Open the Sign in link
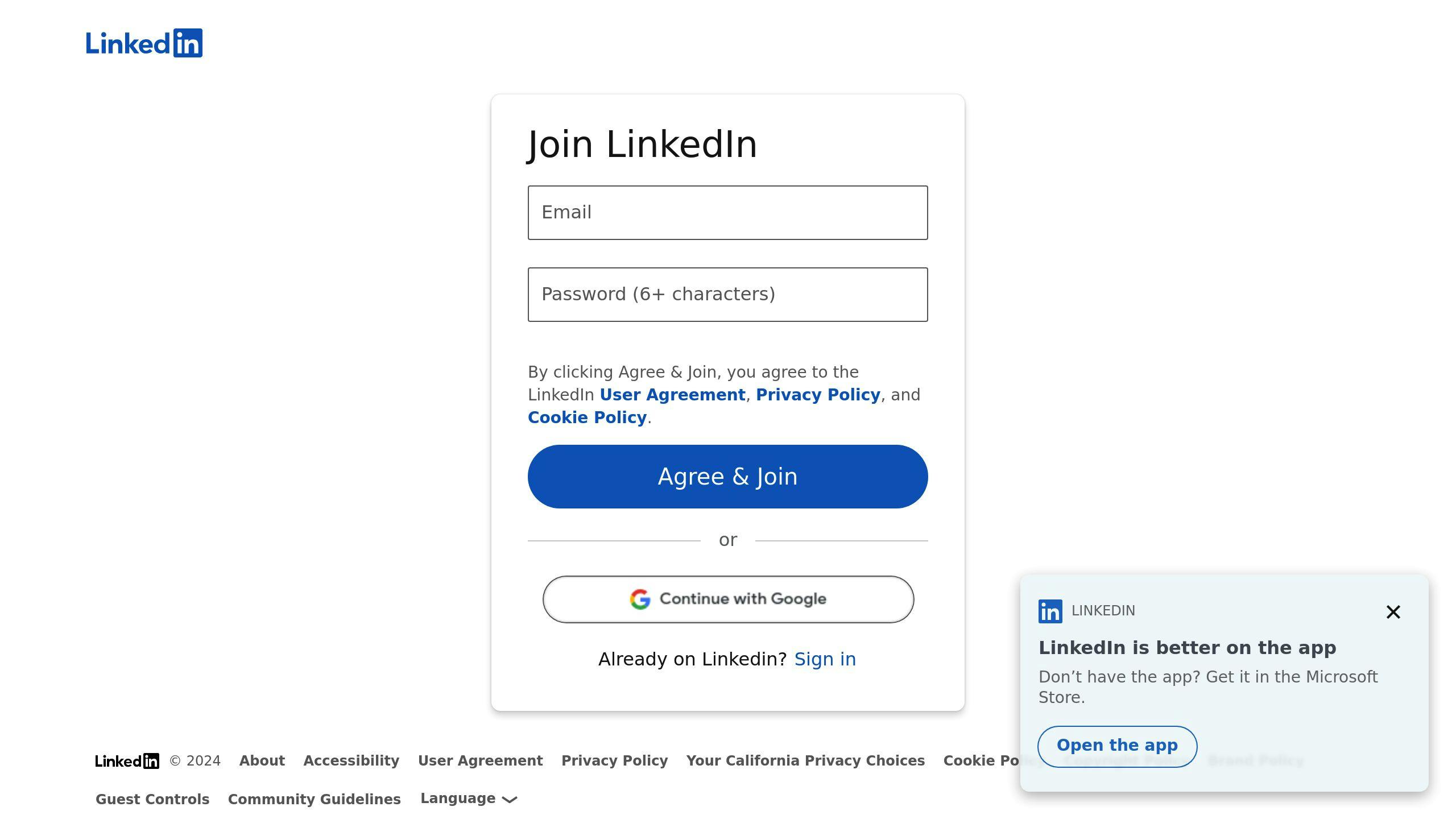The width and height of the screenshot is (1456, 819). click(825, 659)
